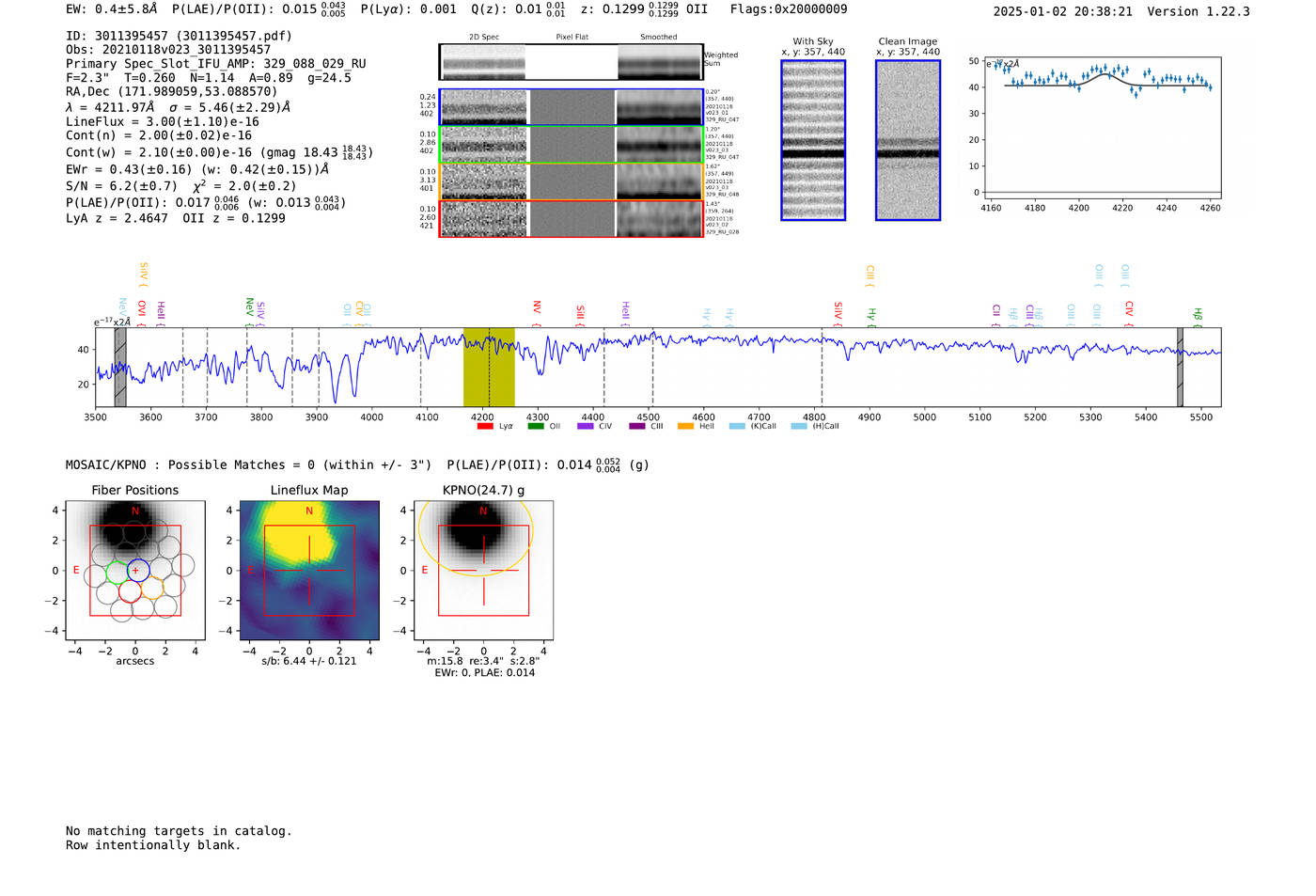
Task: Click the green Hβ line label
Action: point(1198,317)
